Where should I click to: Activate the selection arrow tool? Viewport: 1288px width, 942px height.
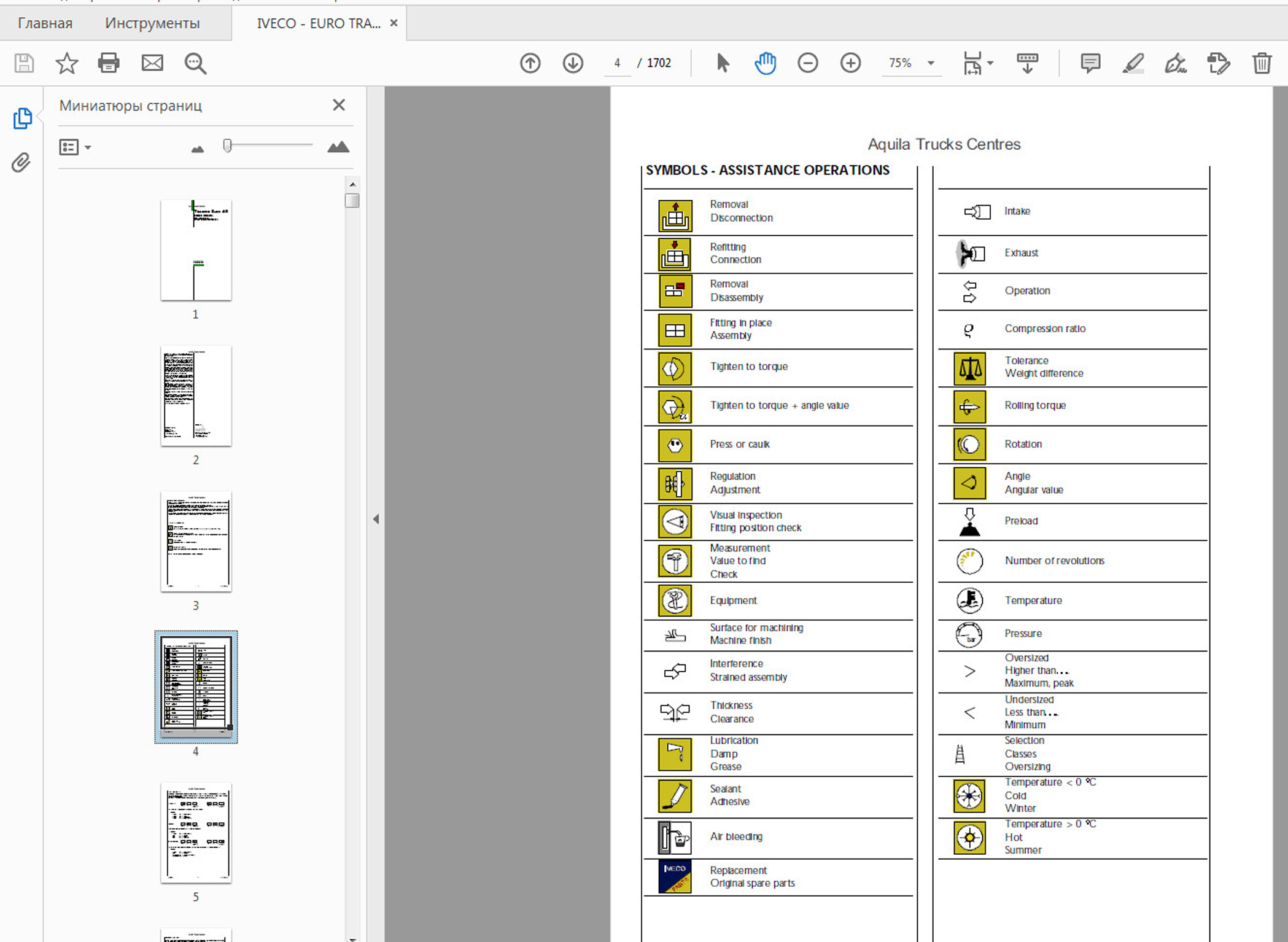click(723, 63)
